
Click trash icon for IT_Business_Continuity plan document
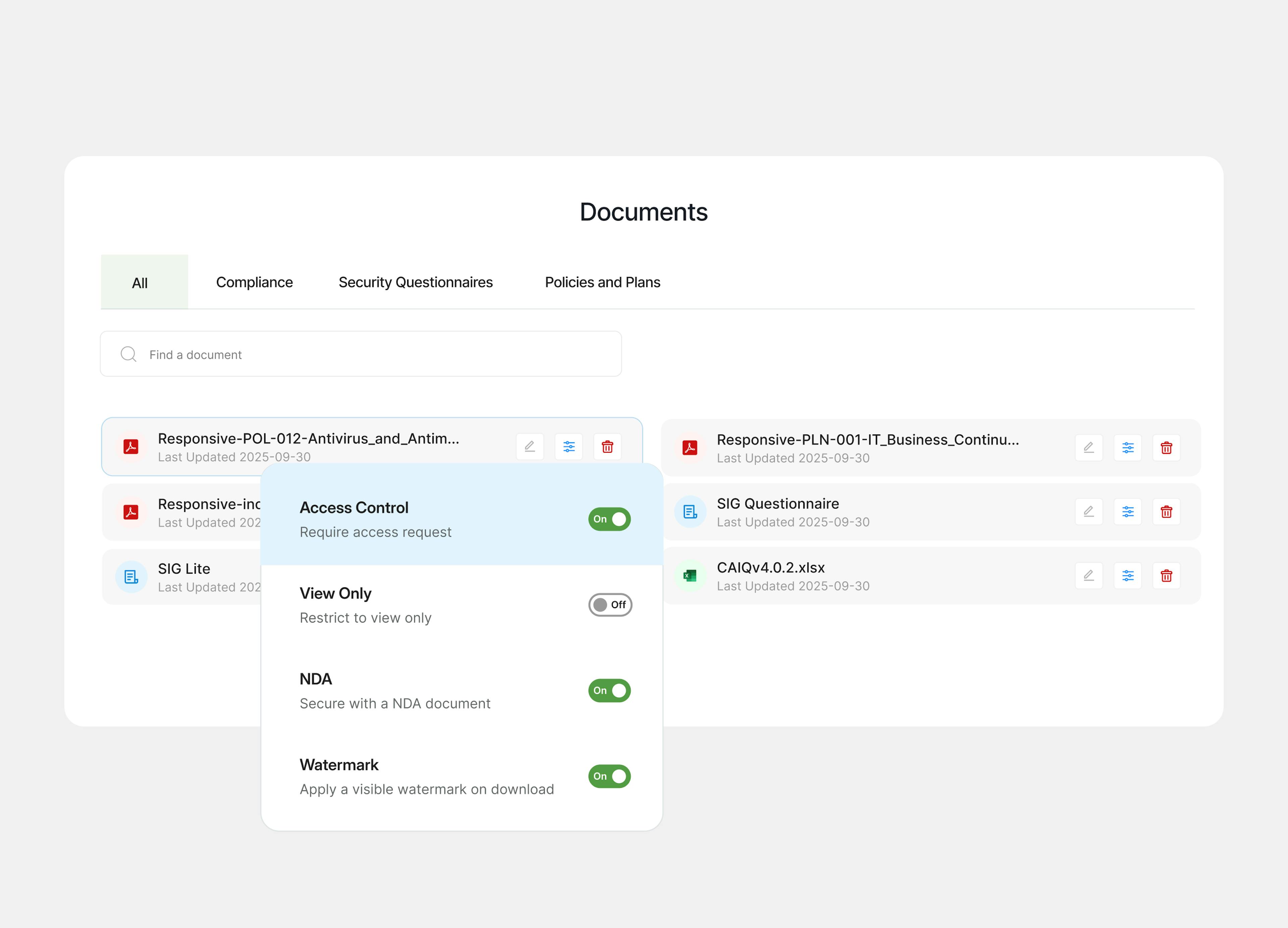click(x=1166, y=448)
